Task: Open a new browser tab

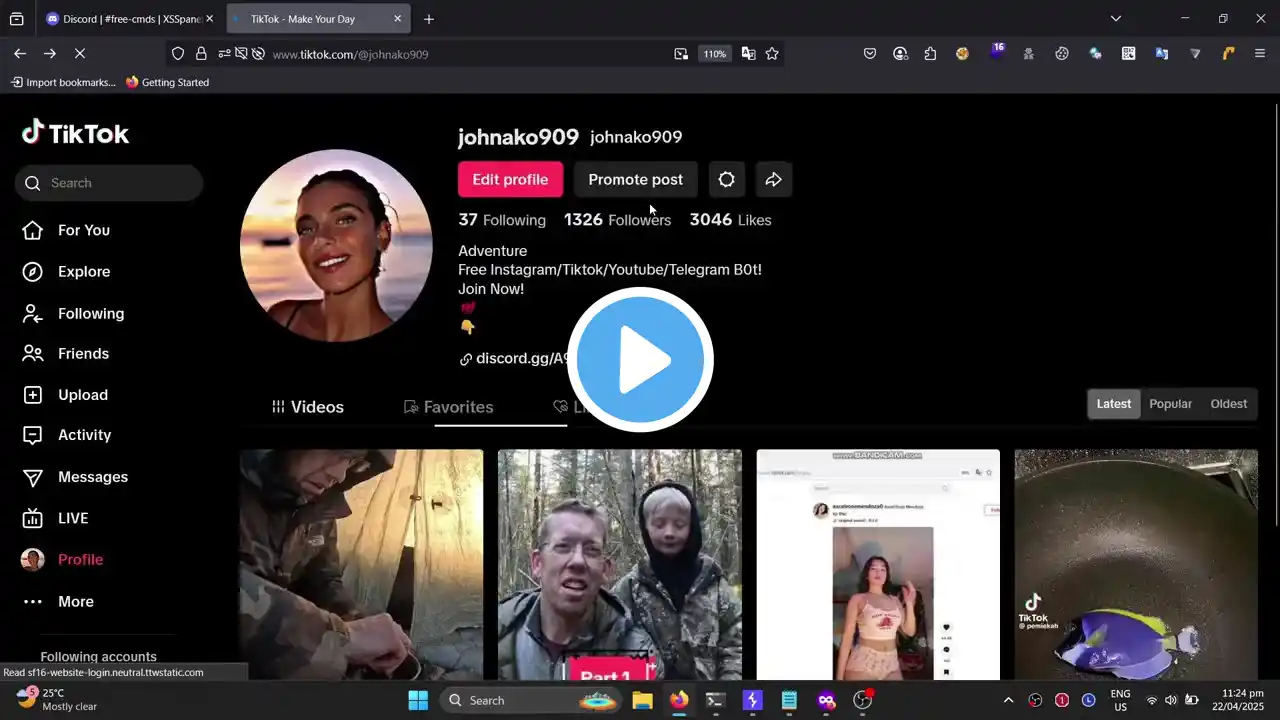Action: pyautogui.click(x=429, y=19)
